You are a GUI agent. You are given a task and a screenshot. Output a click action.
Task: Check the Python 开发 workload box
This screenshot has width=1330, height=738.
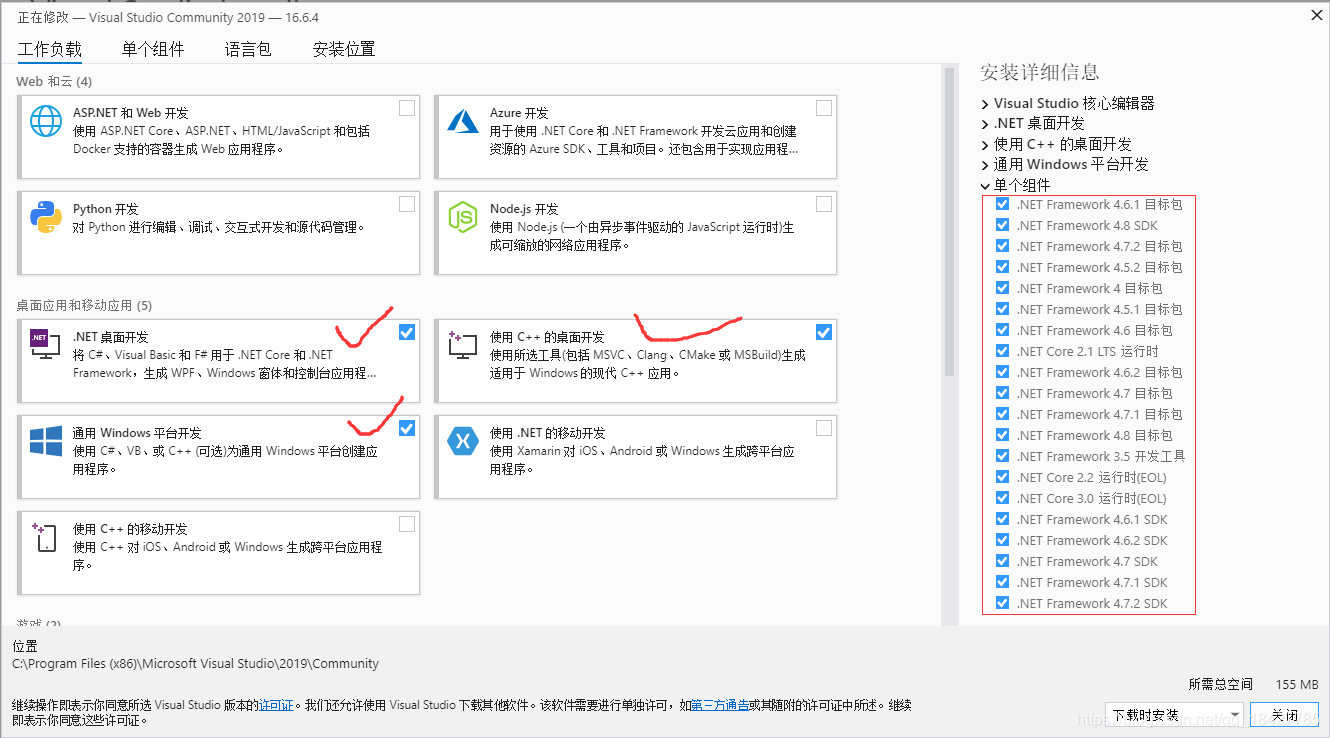(x=407, y=204)
